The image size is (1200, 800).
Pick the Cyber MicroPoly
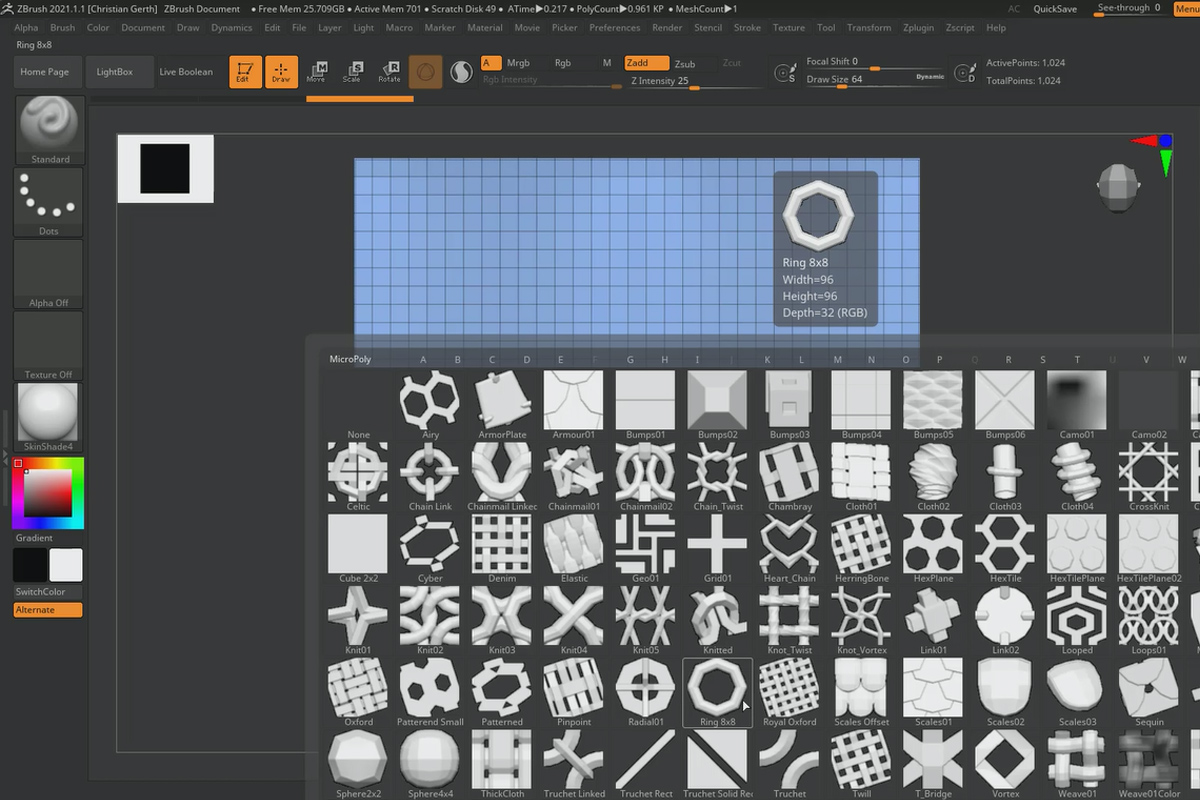tap(430, 549)
